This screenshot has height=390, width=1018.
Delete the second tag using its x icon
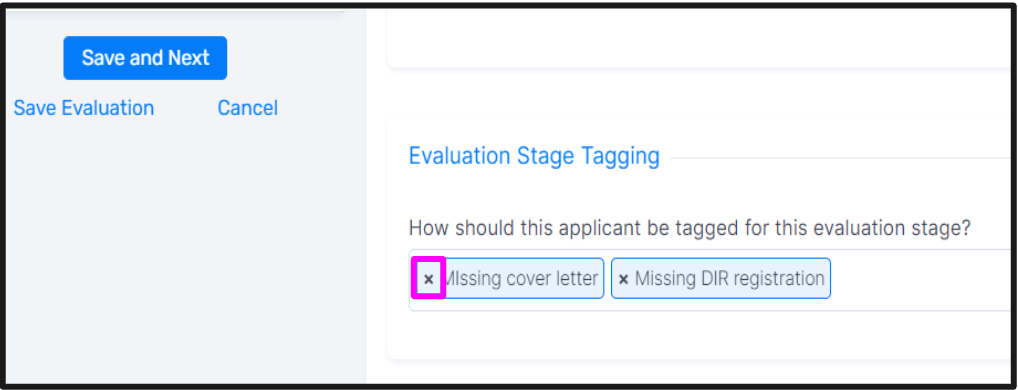coord(623,279)
